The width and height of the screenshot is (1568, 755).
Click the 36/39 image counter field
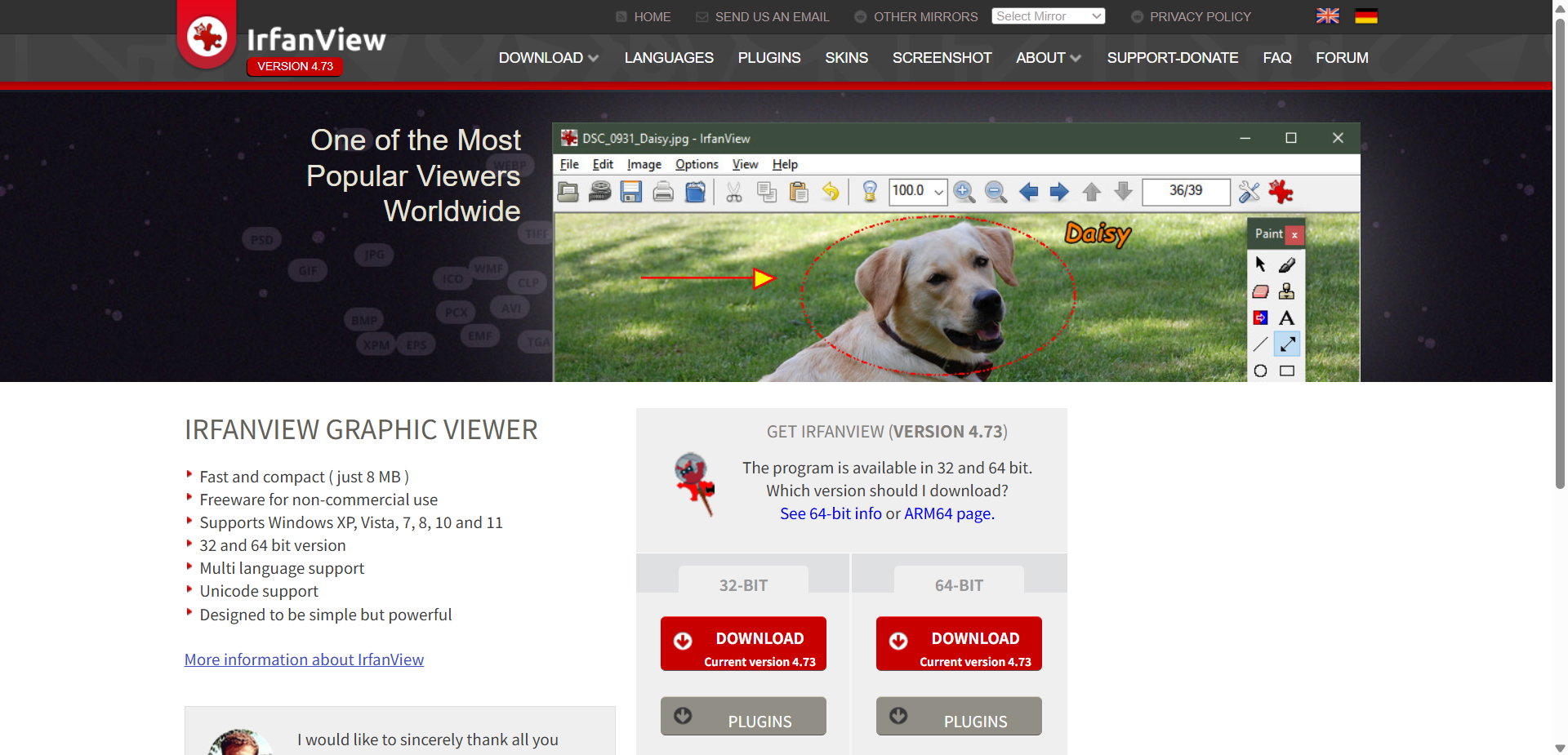[x=1186, y=191]
